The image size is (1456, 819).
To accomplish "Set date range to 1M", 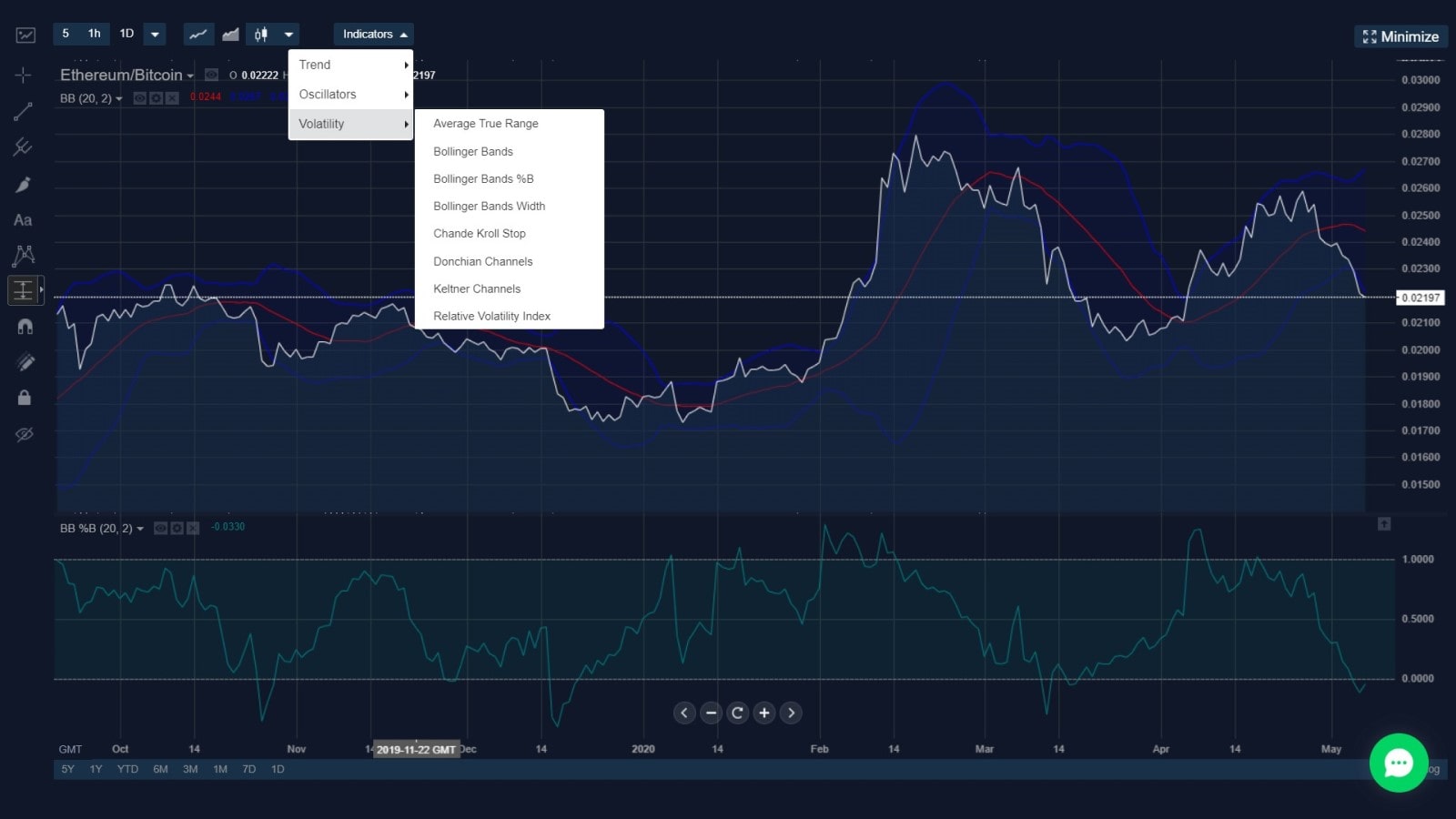I will coord(220,769).
